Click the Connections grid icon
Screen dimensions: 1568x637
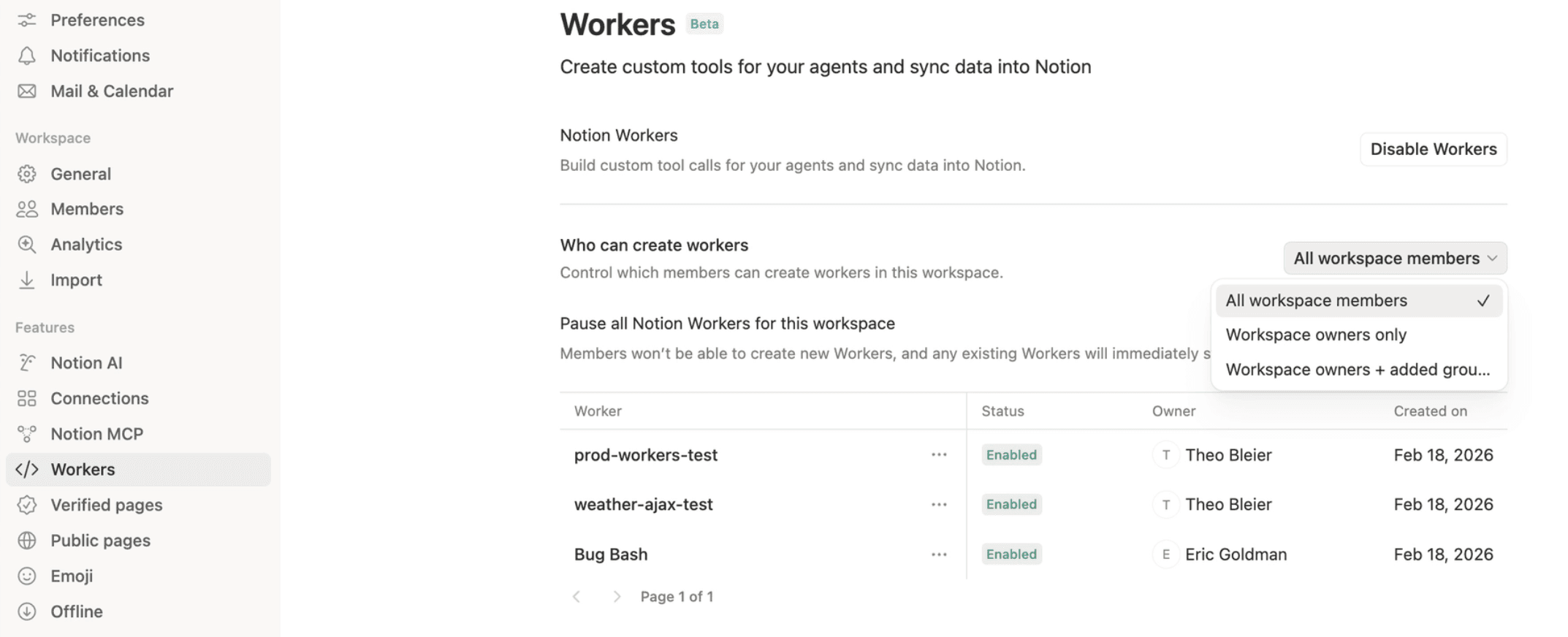(x=27, y=398)
